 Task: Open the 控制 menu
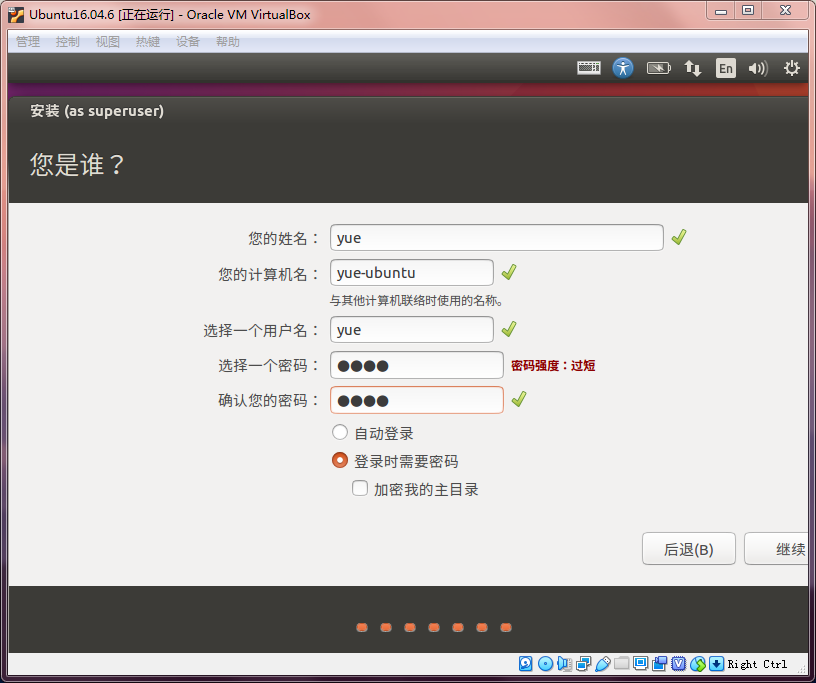coord(68,42)
